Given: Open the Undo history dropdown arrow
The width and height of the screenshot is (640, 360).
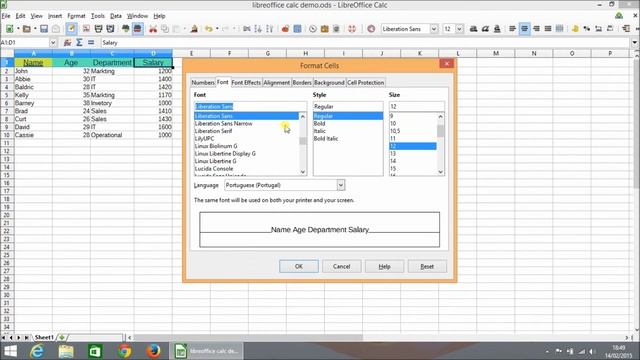Looking at the screenshot, I should coord(217,29).
